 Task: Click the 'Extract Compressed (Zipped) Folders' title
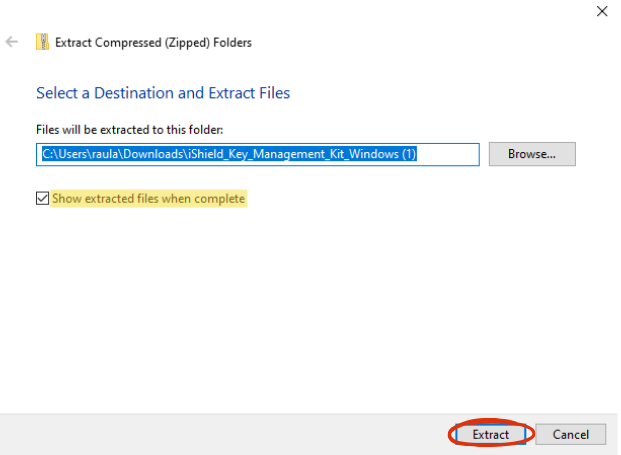(153, 42)
